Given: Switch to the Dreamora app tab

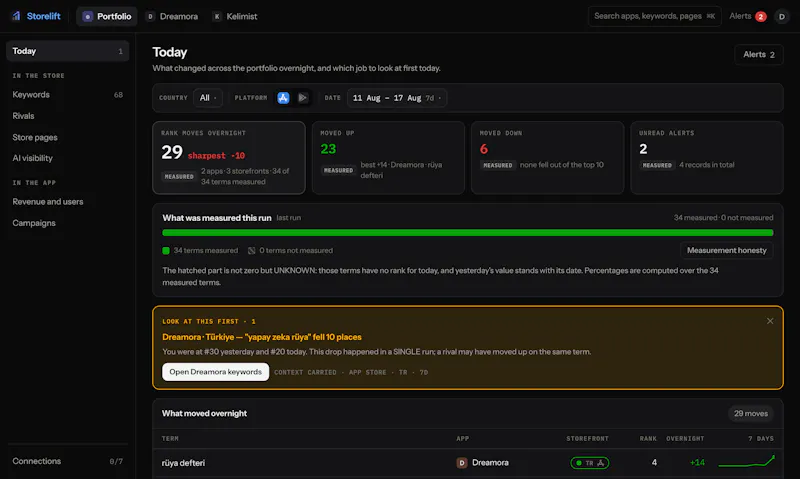Looking at the screenshot, I should (x=172, y=16).
